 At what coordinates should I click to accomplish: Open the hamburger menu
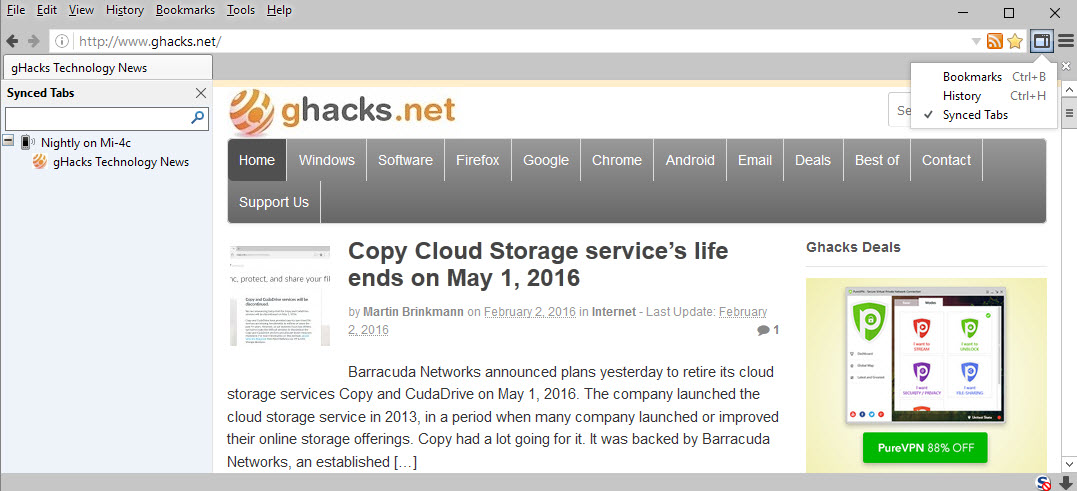click(x=1065, y=41)
